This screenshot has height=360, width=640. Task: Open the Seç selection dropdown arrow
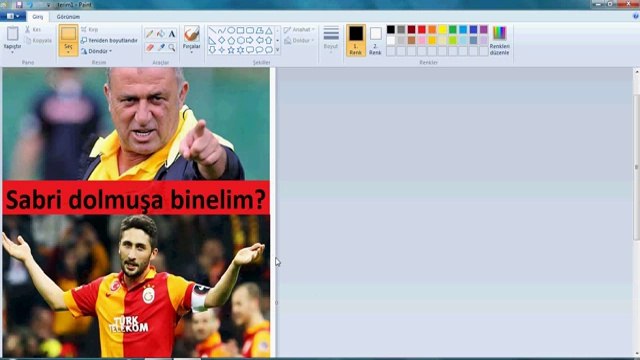68,52
